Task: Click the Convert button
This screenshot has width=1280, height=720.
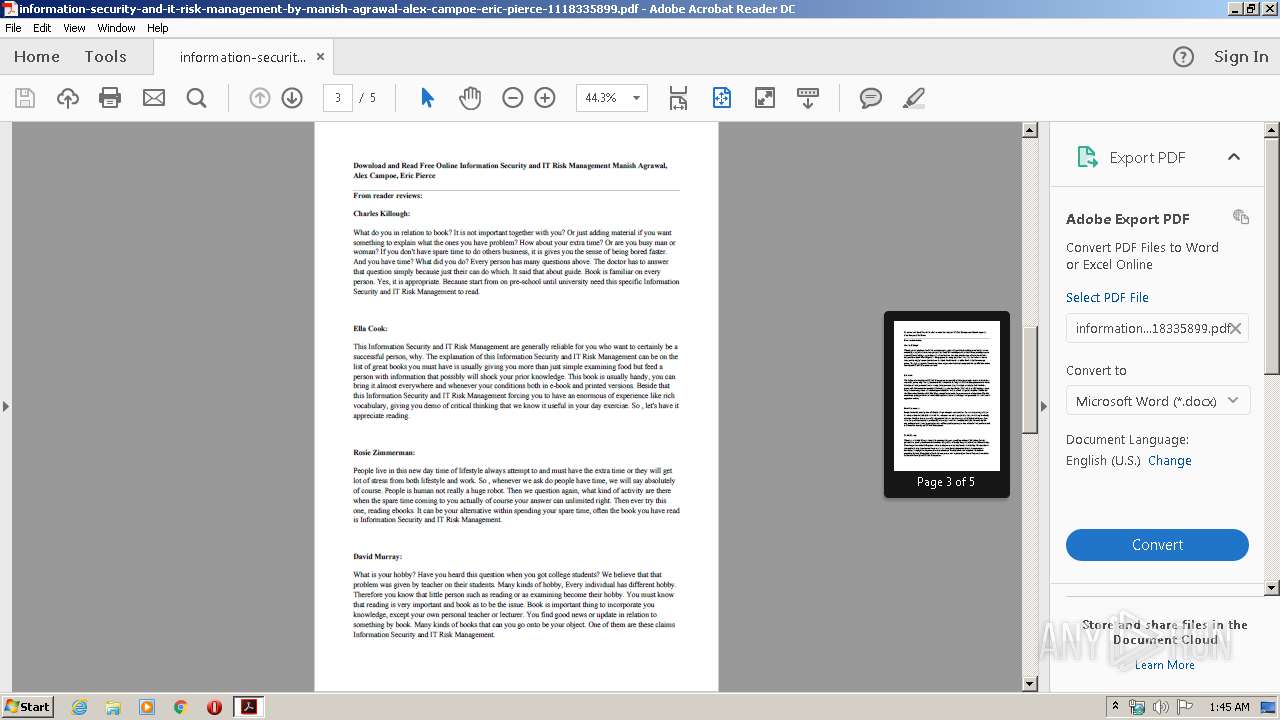Action: [1157, 545]
